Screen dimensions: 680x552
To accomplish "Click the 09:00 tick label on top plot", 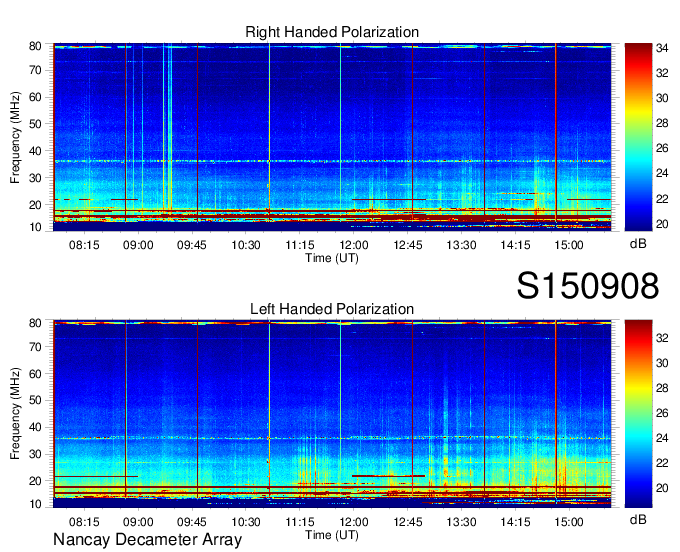I will tap(138, 245).
